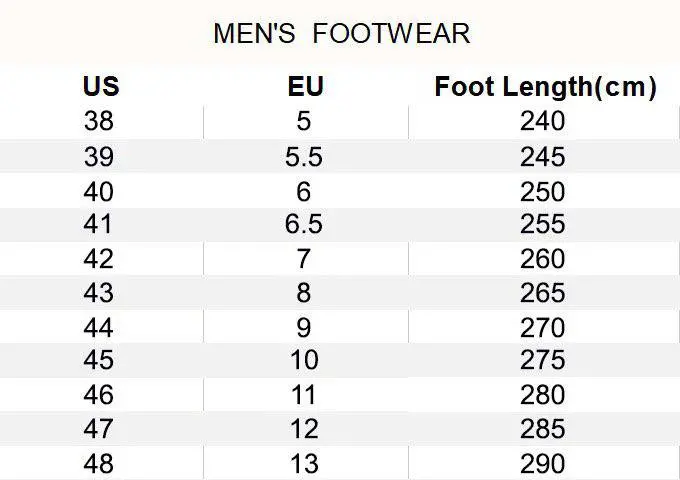Select EU size 6.5 cell
This screenshot has width=680, height=480.
304,224
